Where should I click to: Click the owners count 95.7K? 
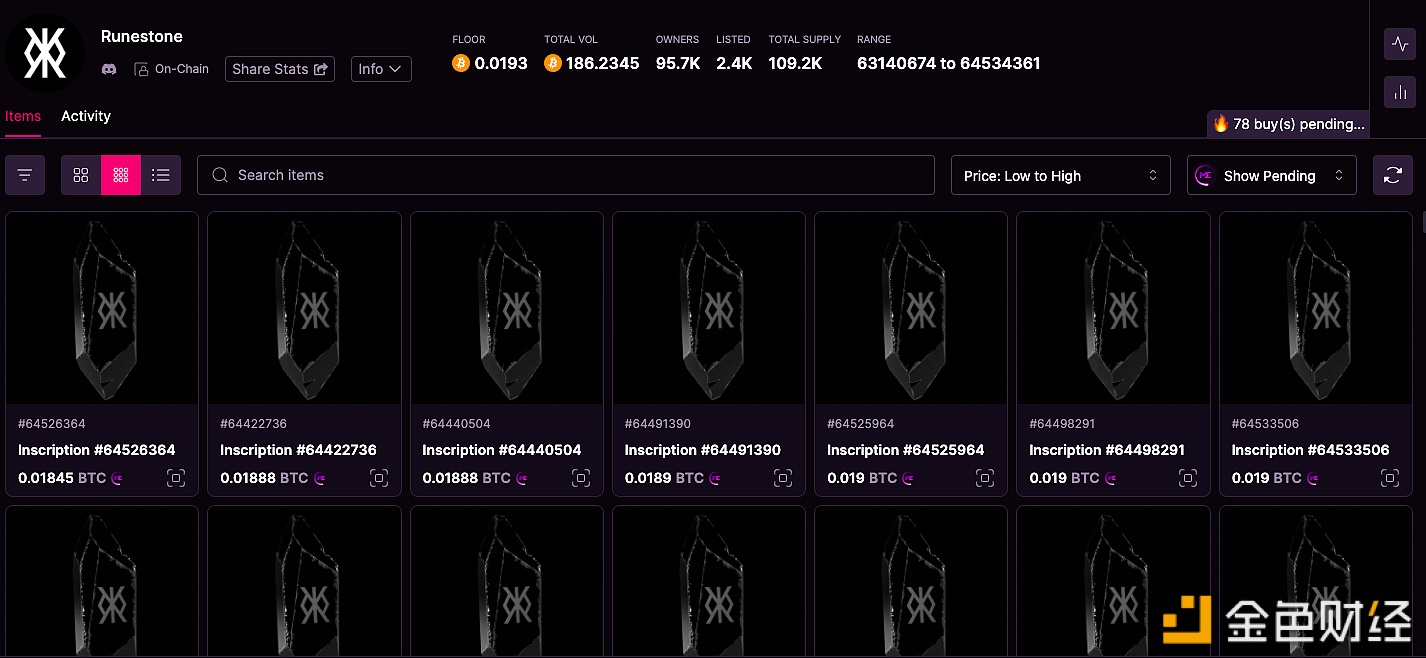click(x=678, y=63)
